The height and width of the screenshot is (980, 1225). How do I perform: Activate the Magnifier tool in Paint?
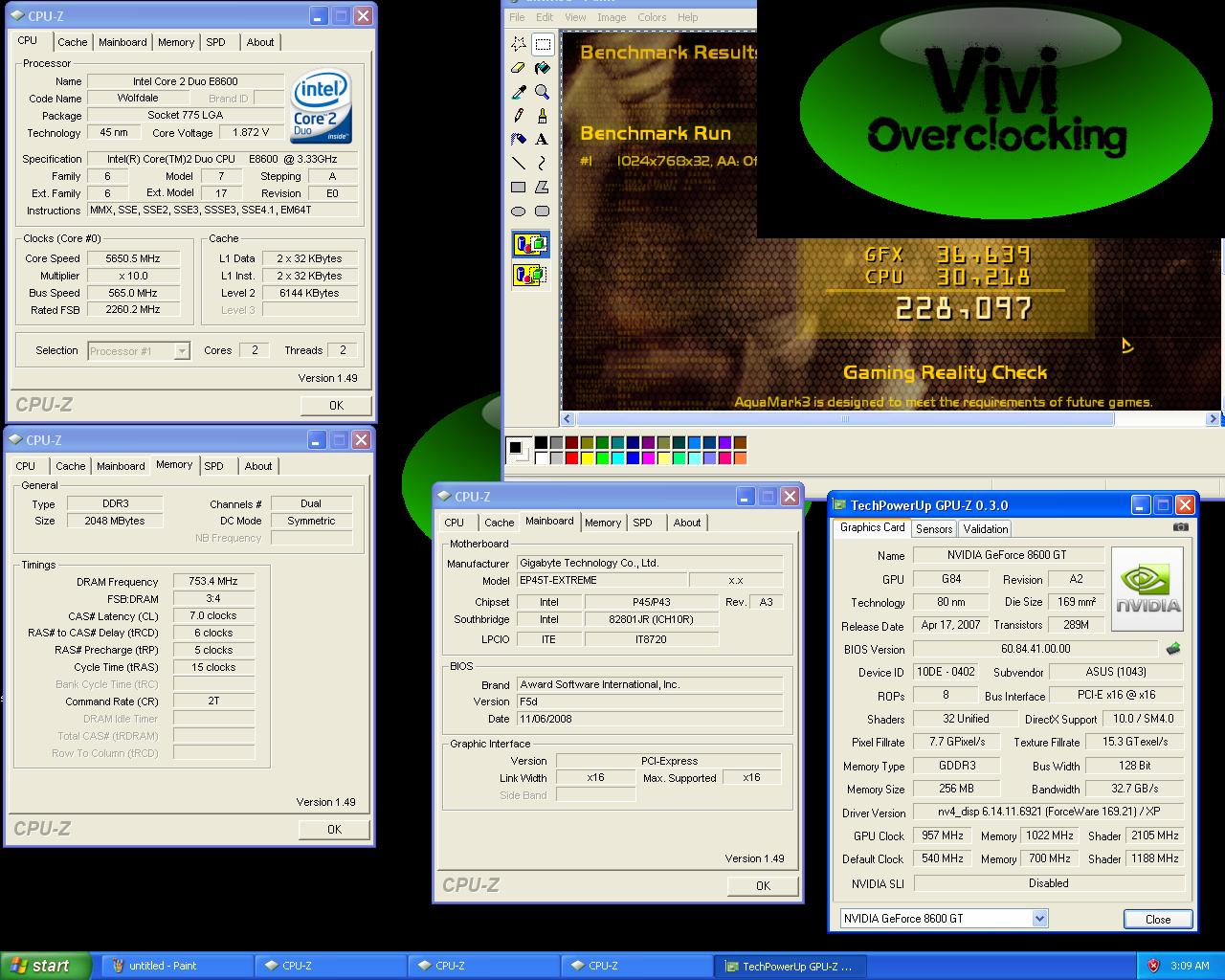pos(543,92)
